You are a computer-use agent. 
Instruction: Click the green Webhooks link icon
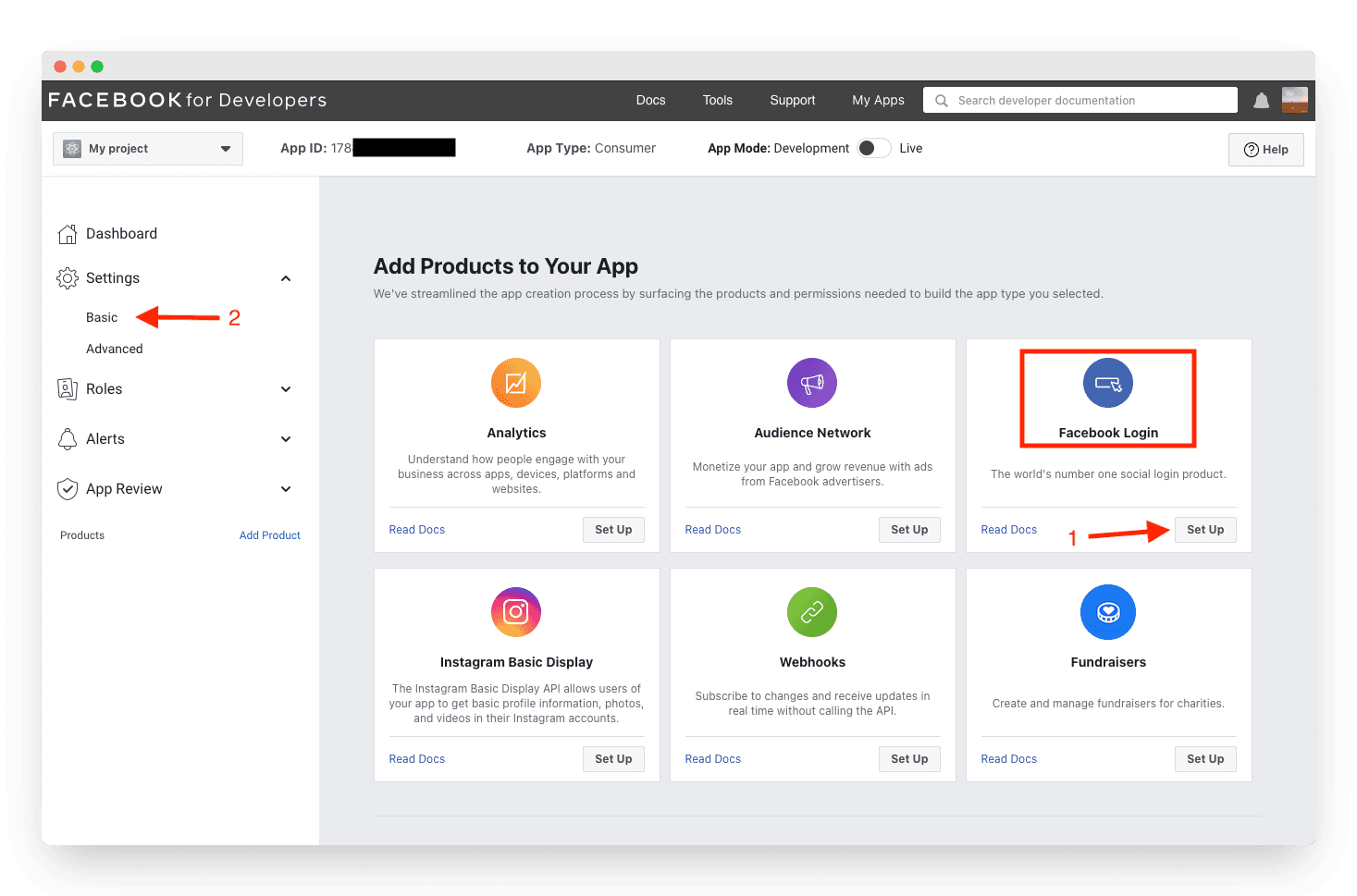(x=812, y=612)
